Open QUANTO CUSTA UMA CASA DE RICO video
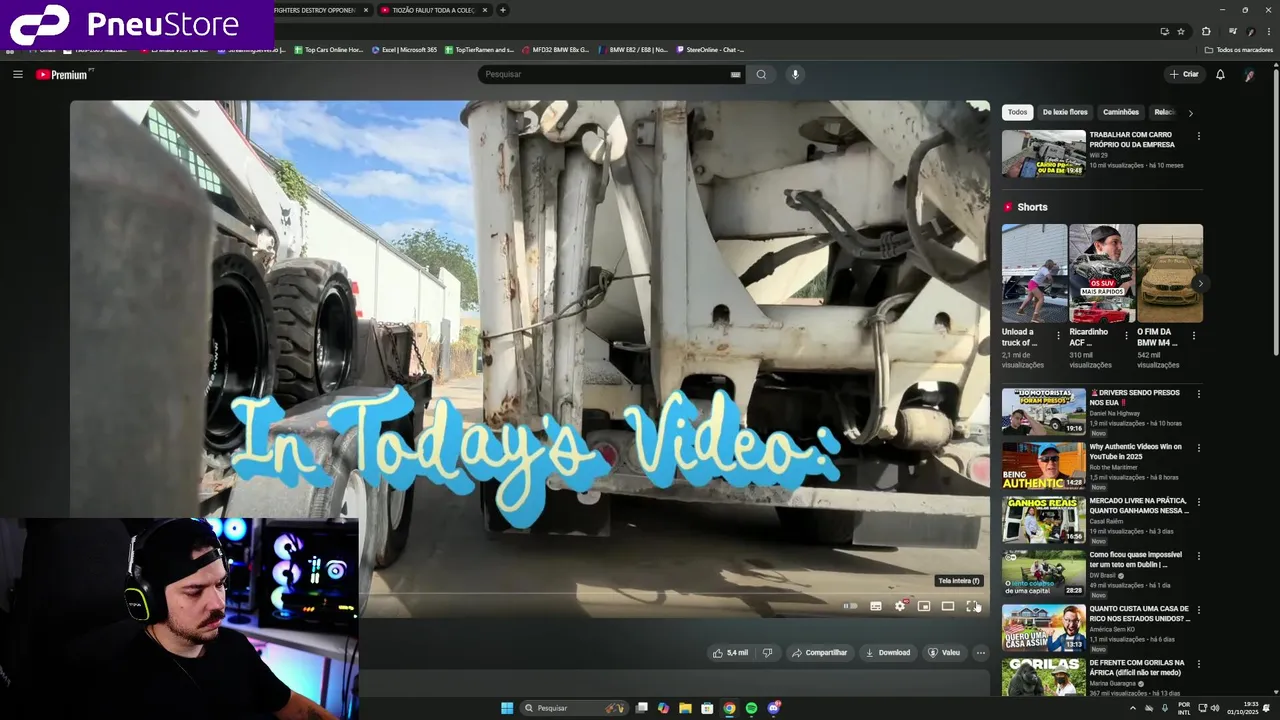The image size is (1280, 720). tap(1044, 627)
